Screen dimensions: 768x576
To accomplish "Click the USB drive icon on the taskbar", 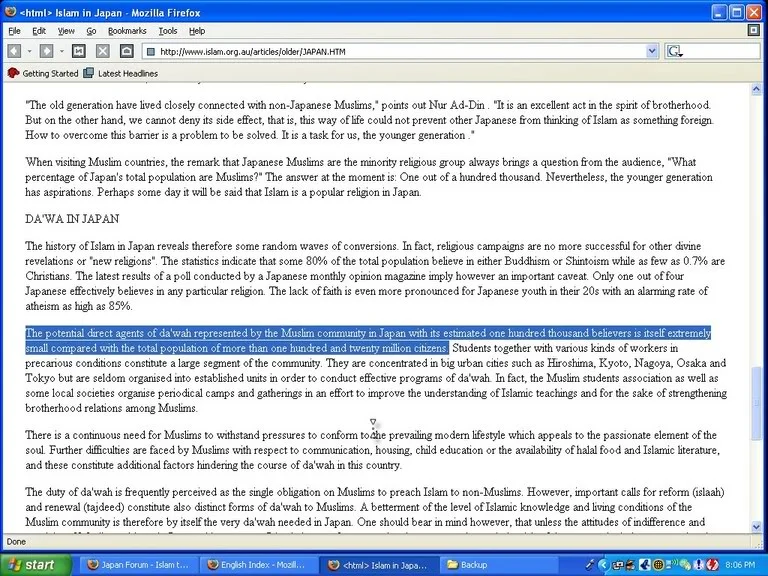I will click(x=590, y=565).
